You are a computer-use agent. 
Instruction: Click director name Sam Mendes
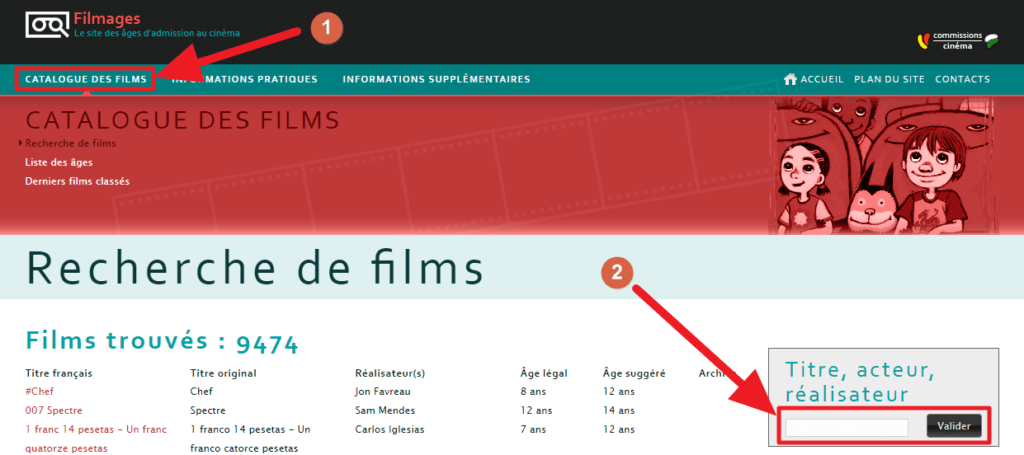[385, 411]
